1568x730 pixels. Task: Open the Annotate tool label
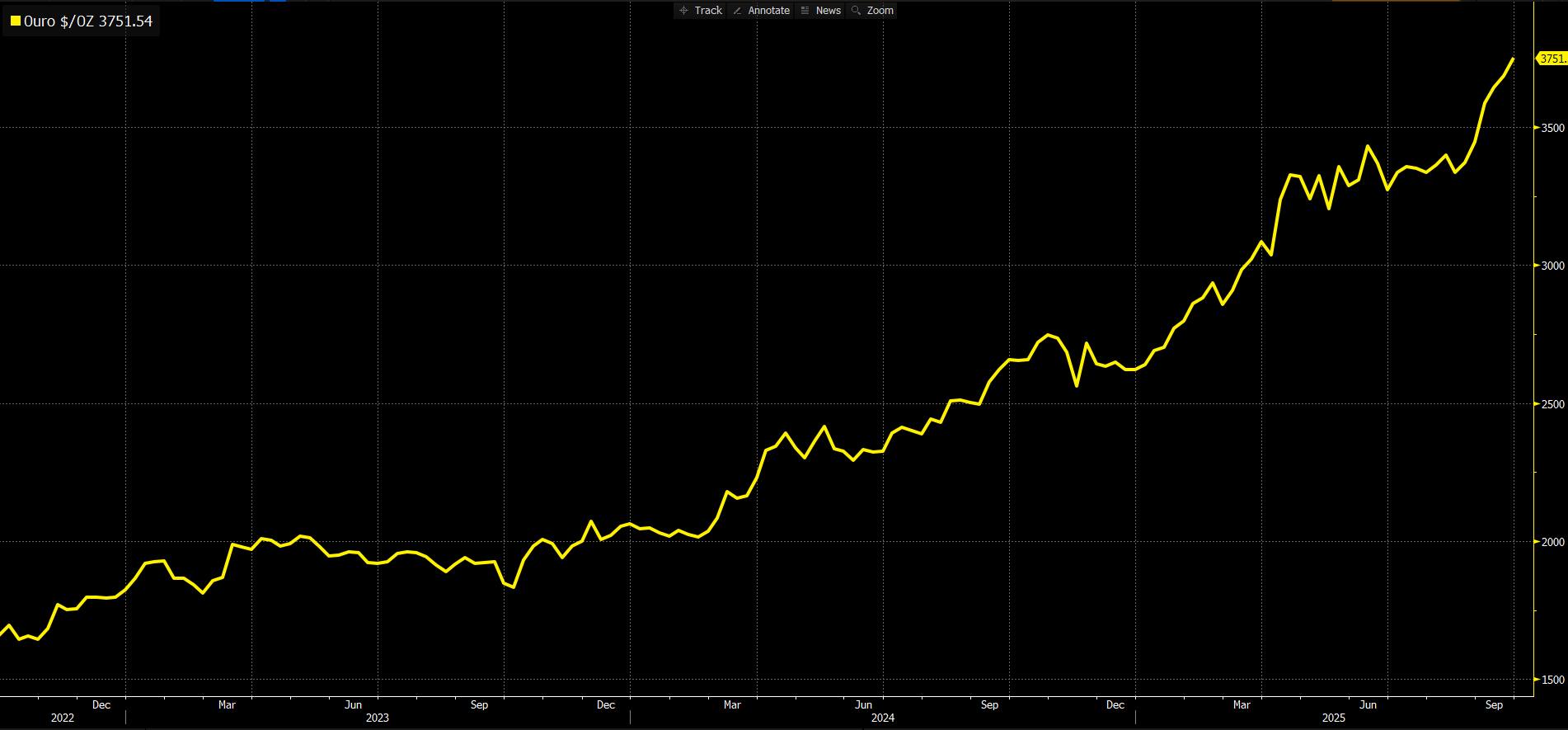pyautogui.click(x=768, y=11)
